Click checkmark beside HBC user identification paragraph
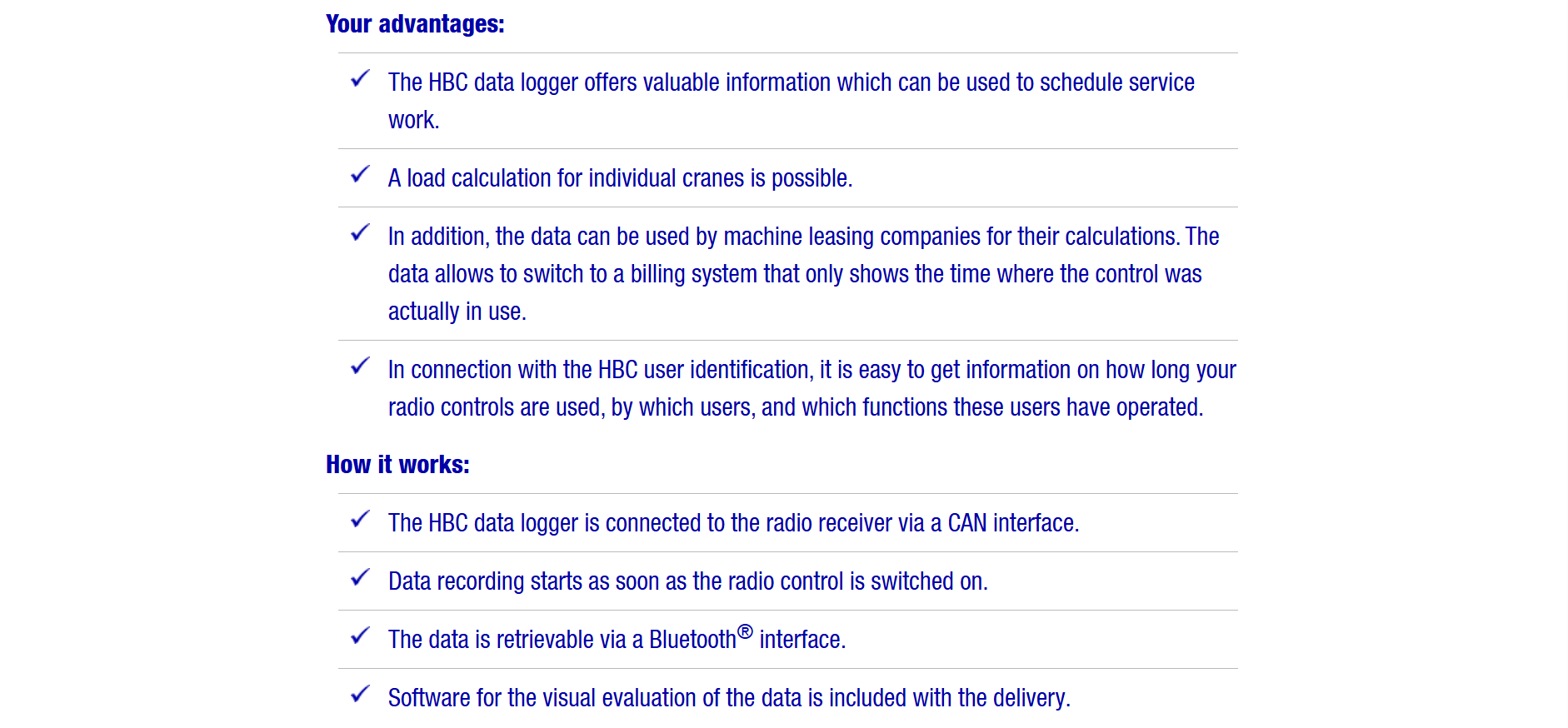Image resolution: width=1568 pixels, height=728 pixels. (x=360, y=366)
